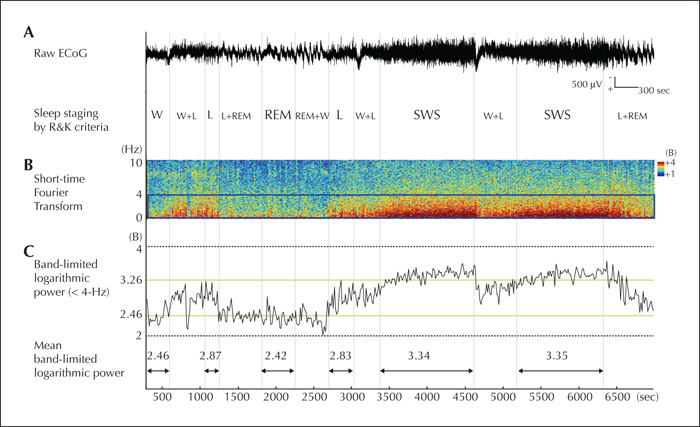Screen dimensions: 700x427
Task: Click the '2' y-axis tick in panel C
Action: click(139, 335)
